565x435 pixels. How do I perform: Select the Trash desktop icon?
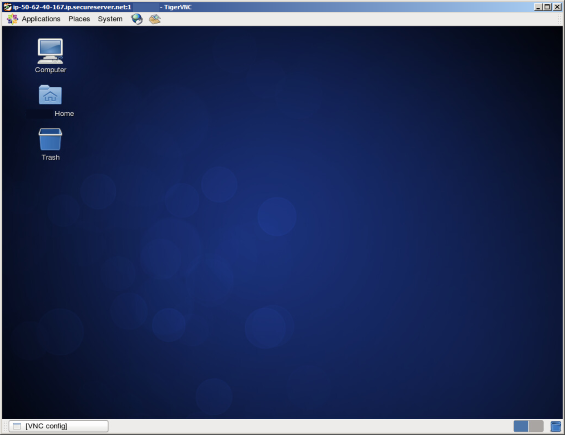pos(50,139)
